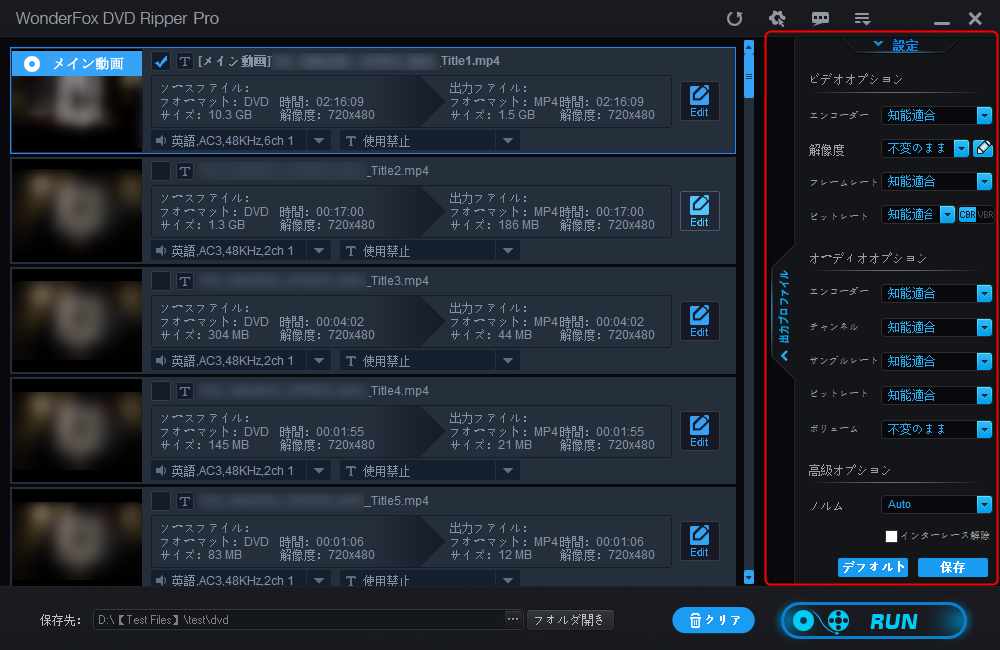Click the rename T icon for Title1.mp4
The height and width of the screenshot is (650, 1000).
click(x=185, y=61)
